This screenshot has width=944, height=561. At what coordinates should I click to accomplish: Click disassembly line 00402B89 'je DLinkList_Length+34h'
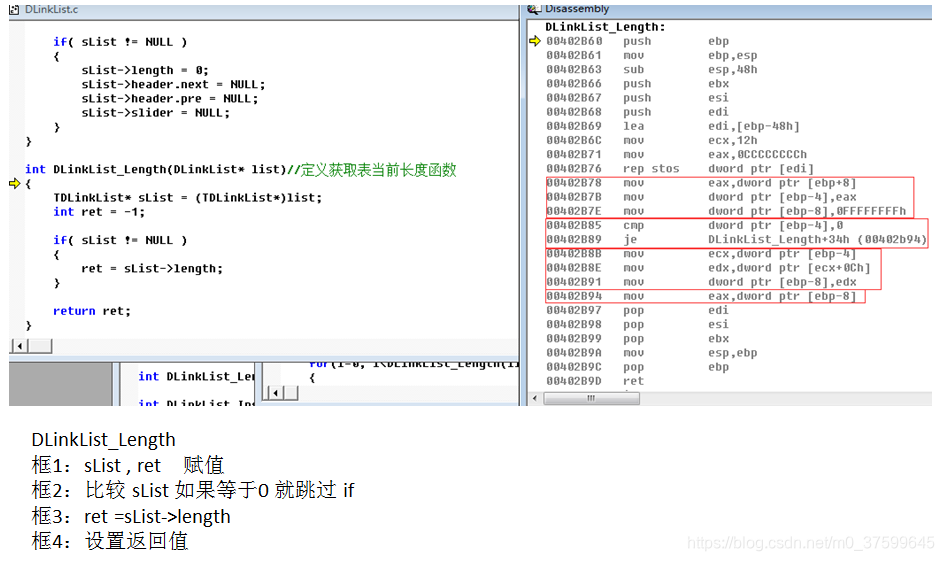tap(736, 240)
